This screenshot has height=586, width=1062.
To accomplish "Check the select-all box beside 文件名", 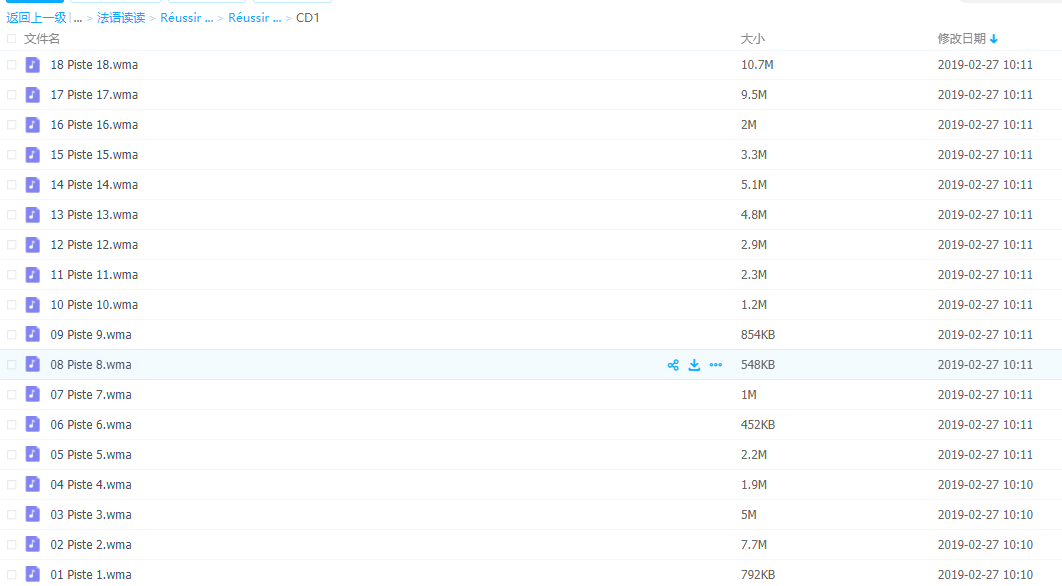I will tap(12, 39).
